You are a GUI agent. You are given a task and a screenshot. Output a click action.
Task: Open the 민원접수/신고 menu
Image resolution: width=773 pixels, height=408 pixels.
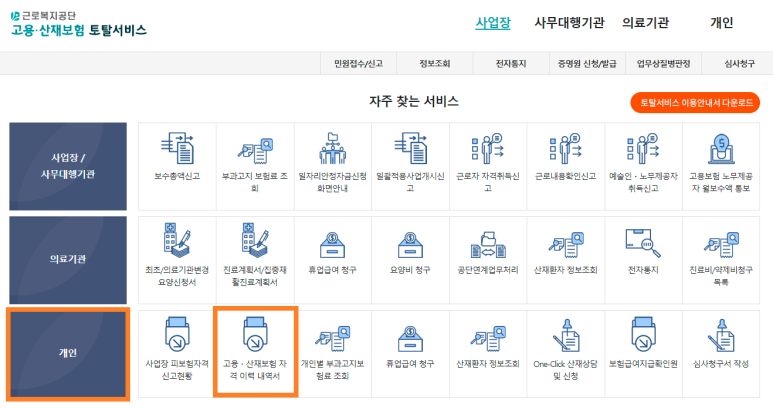coord(358,64)
